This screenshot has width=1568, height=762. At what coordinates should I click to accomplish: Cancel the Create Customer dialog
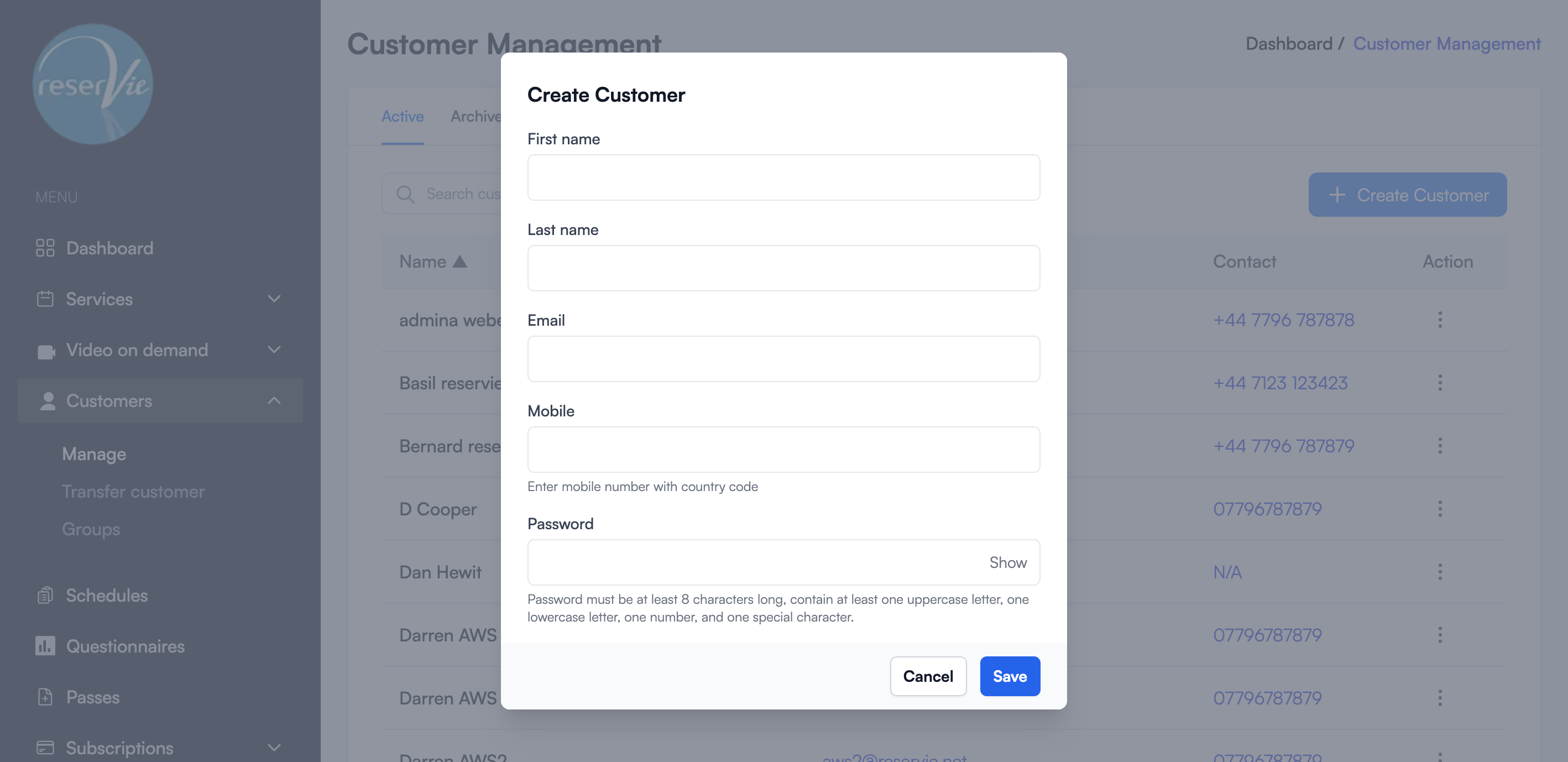pyautogui.click(x=928, y=676)
